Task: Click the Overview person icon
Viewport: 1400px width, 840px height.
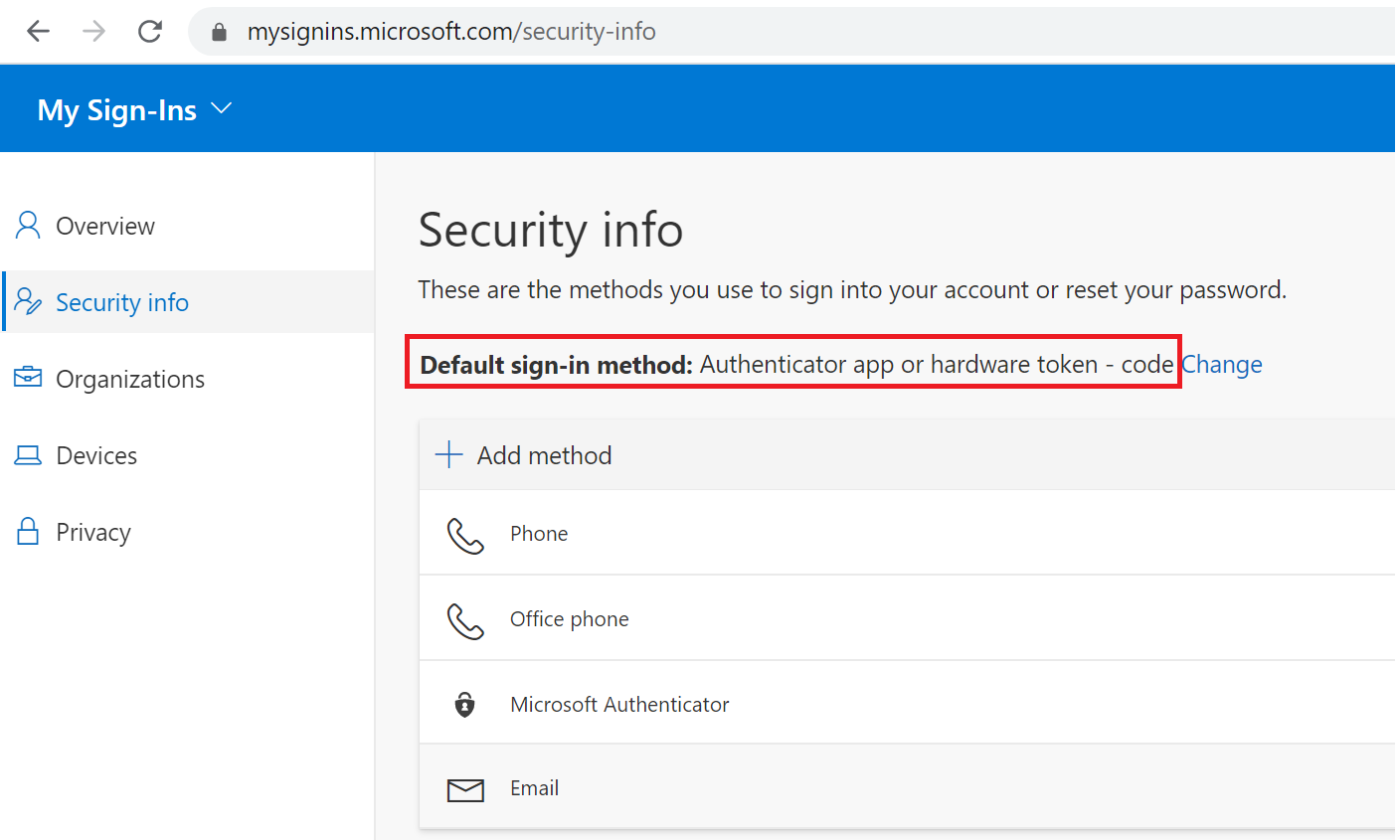Action: [28, 226]
